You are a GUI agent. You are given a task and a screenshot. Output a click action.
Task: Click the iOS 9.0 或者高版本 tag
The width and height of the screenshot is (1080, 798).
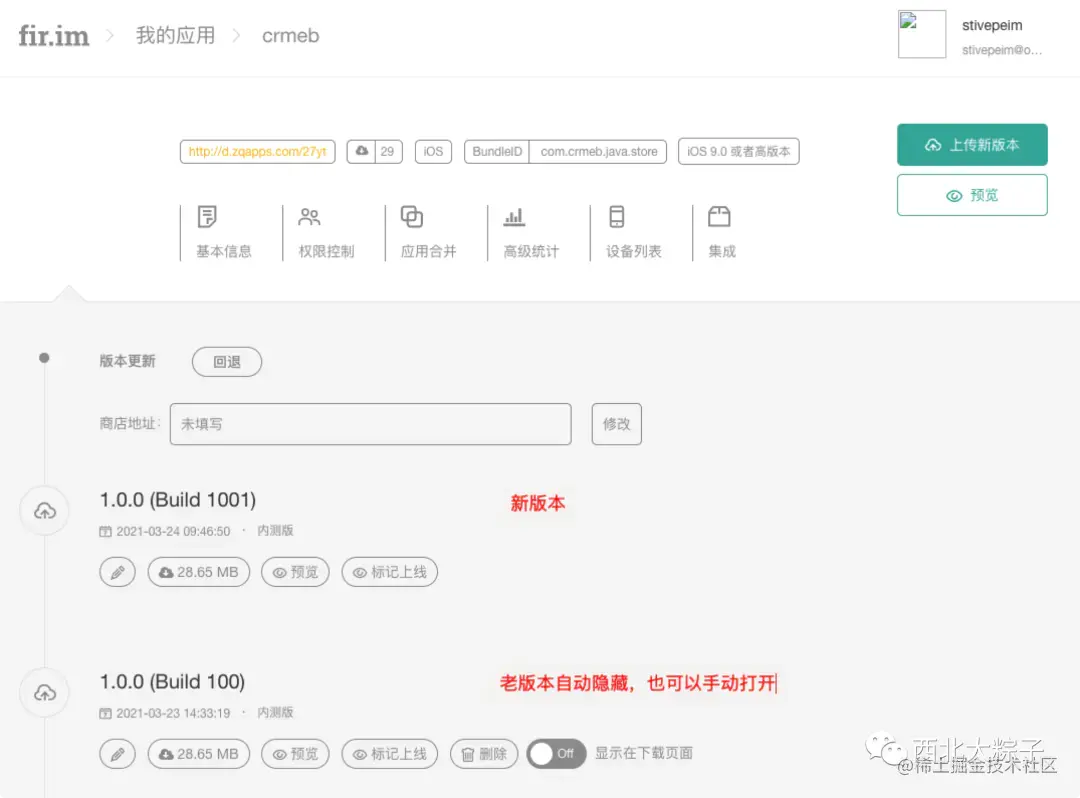tap(738, 151)
